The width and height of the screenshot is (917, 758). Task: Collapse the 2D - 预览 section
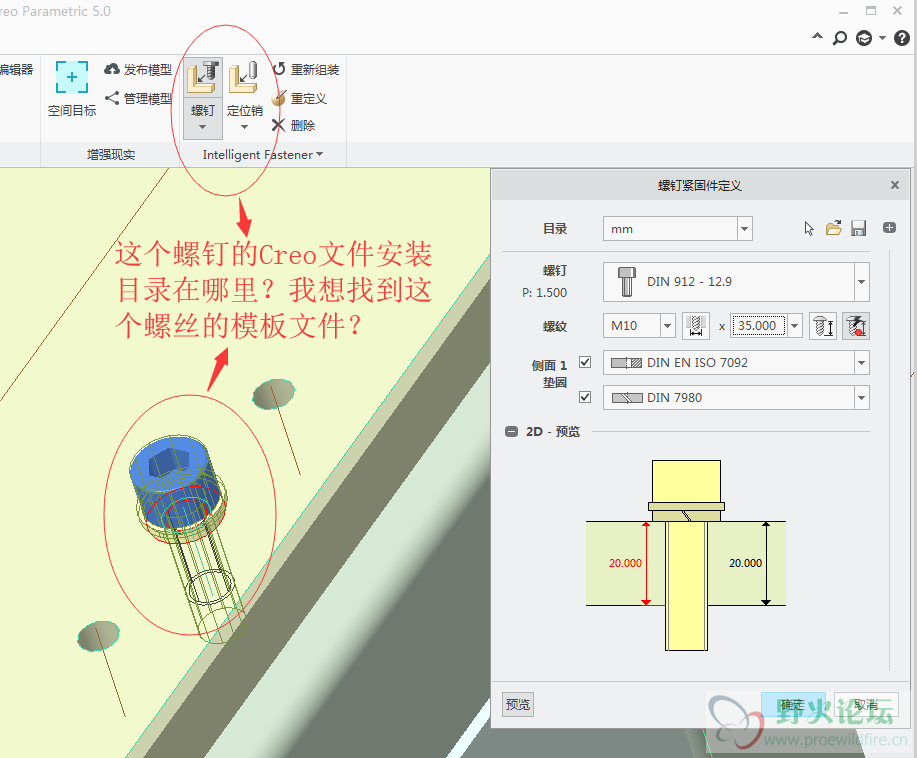coord(511,432)
